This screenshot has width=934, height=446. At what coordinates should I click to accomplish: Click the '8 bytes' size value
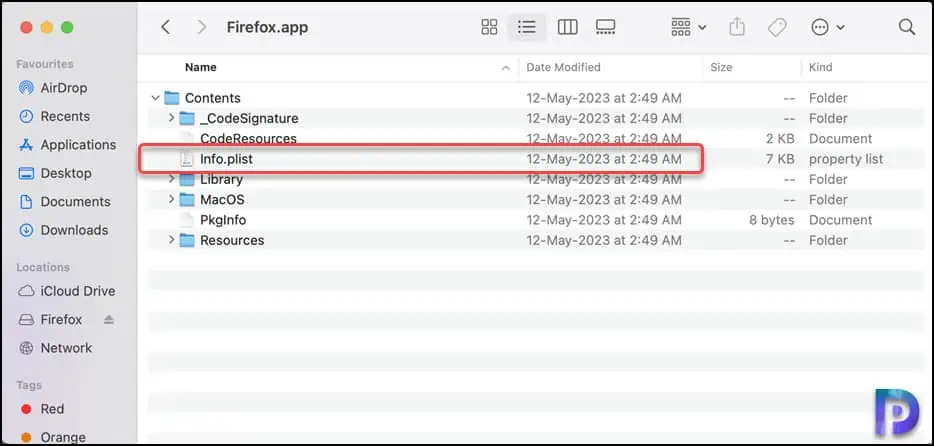(772, 220)
